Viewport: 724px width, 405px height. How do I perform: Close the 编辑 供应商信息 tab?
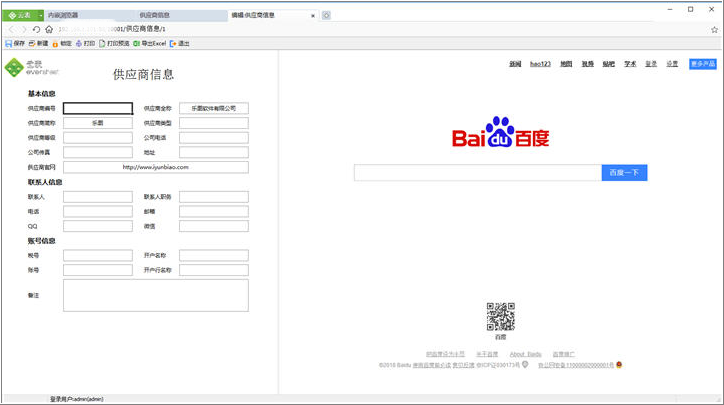313,16
